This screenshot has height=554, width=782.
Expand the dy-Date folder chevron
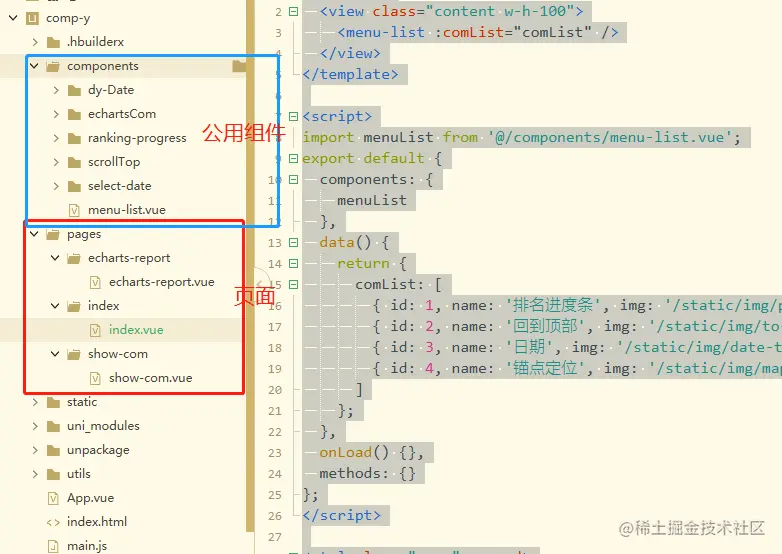click(56, 90)
